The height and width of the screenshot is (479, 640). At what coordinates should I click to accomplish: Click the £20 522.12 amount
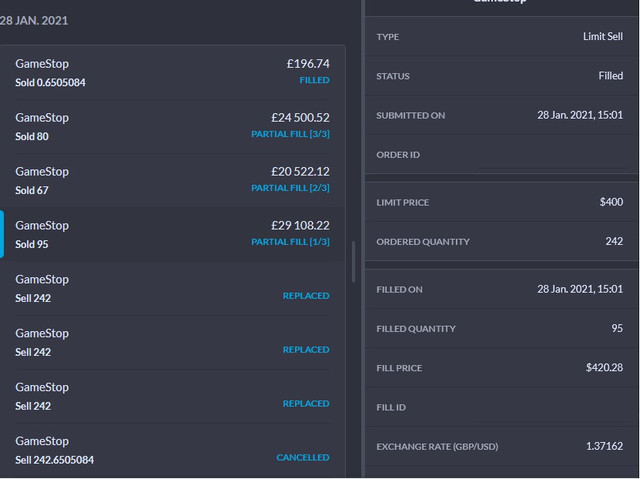[x=300, y=171]
